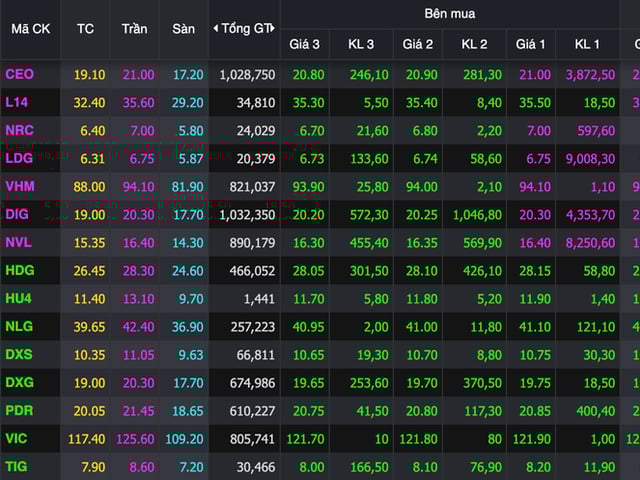
Task: Select the VIC stock symbol
Action: 16,438
